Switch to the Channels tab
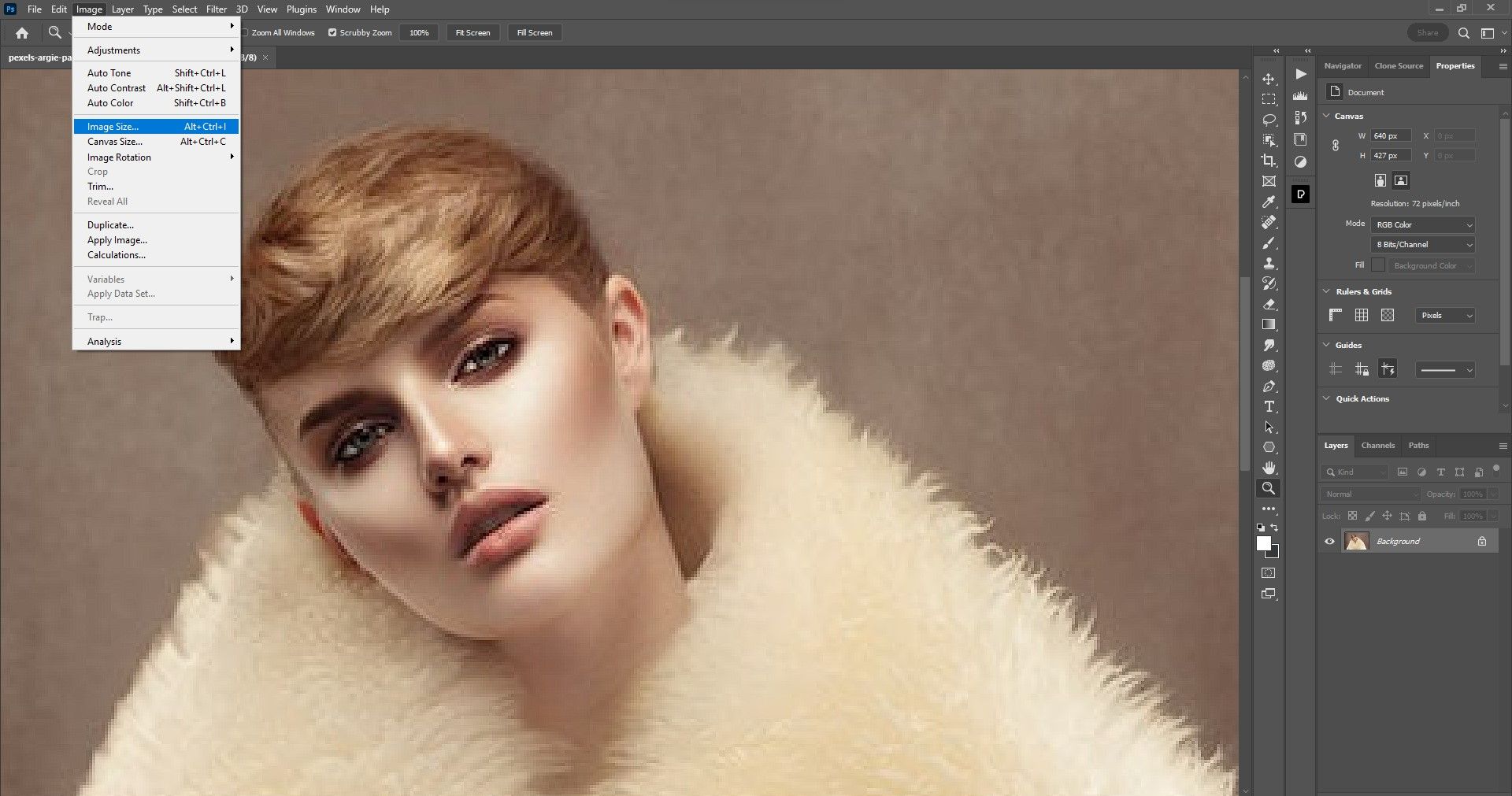The image size is (1512, 796). click(1377, 445)
